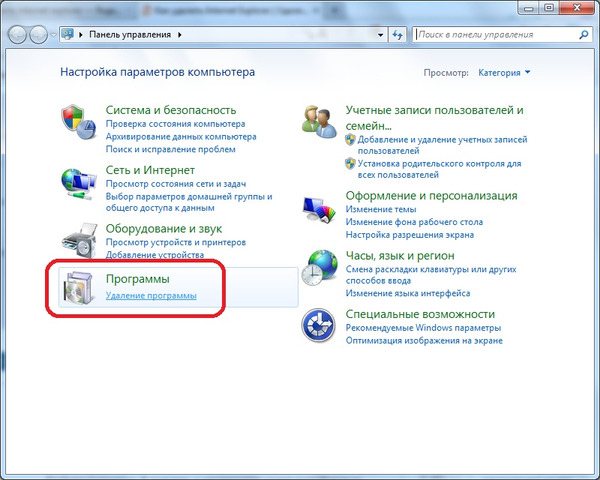Open the Программы category heading
The height and width of the screenshot is (480, 600).
click(137, 279)
